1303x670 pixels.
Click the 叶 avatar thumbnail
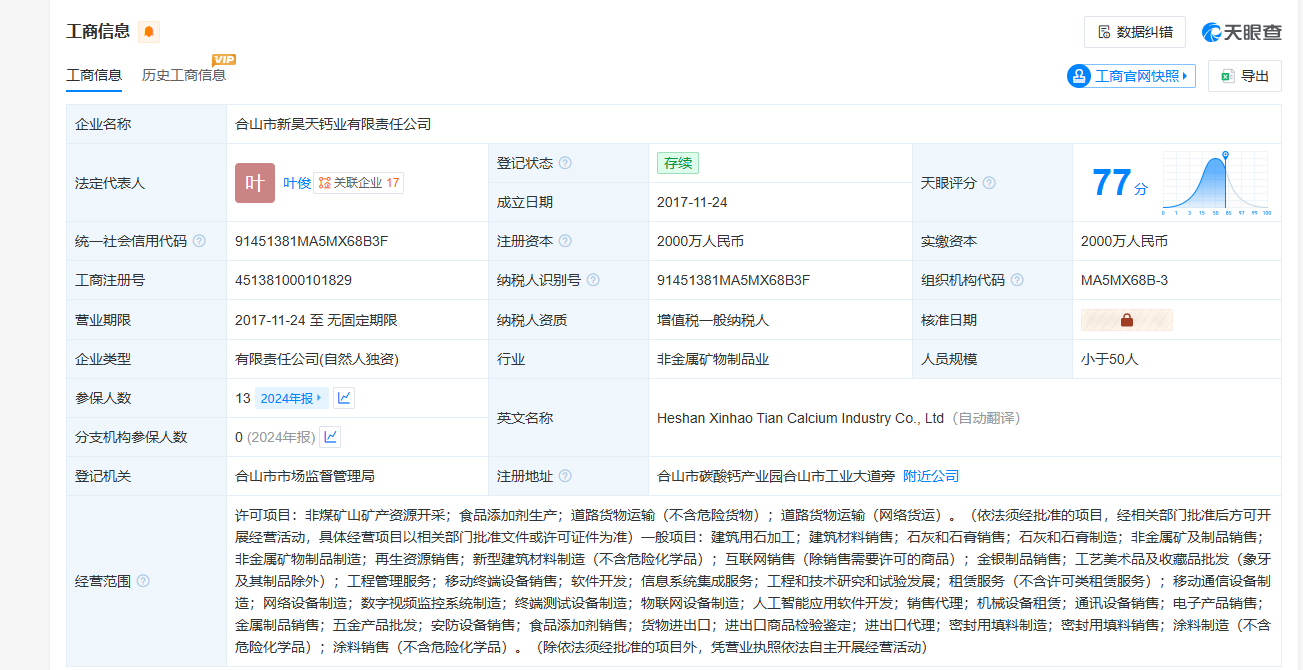(x=255, y=183)
